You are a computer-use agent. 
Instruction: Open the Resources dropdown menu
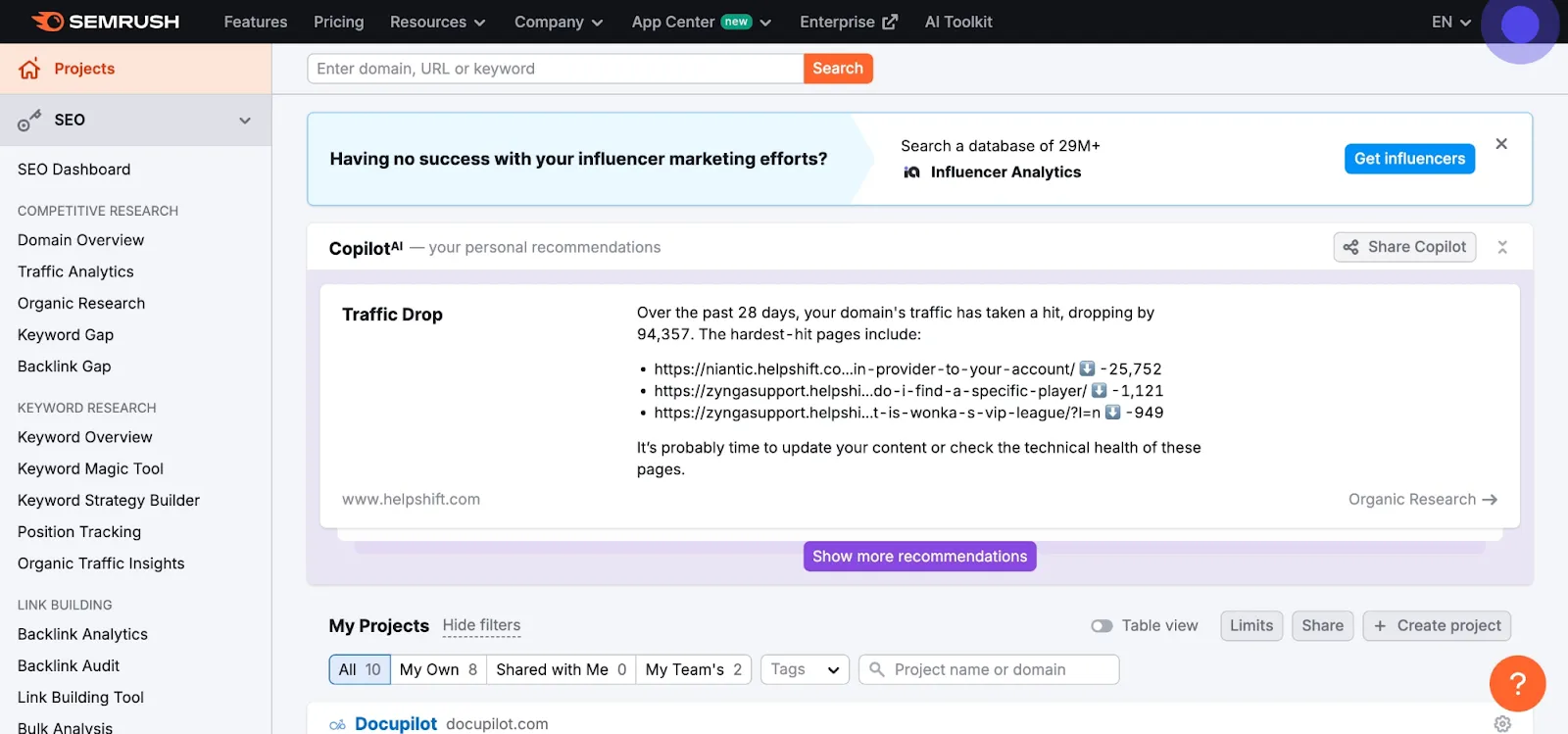click(437, 22)
